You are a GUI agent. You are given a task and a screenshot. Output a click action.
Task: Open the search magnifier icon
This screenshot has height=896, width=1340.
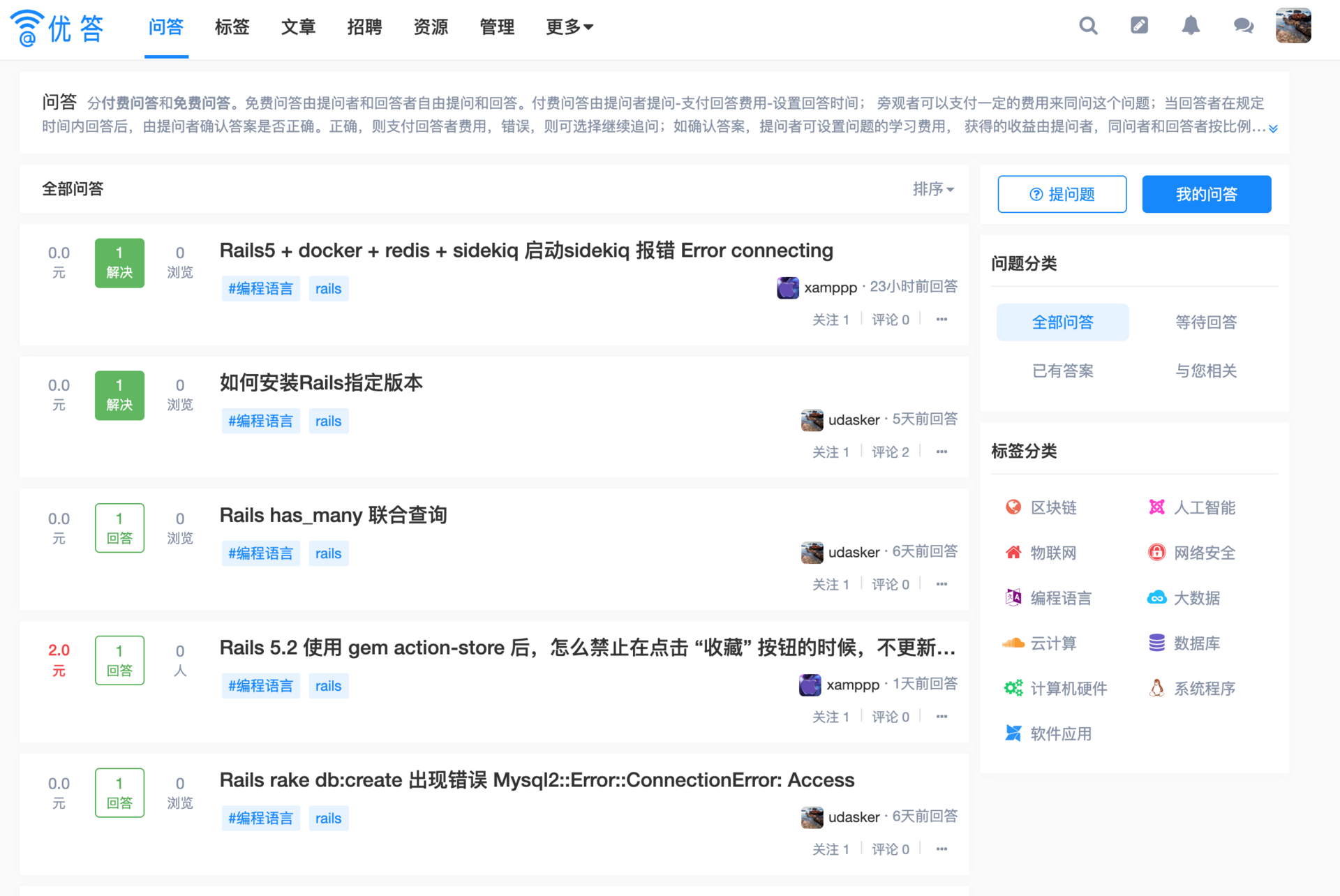tap(1088, 27)
